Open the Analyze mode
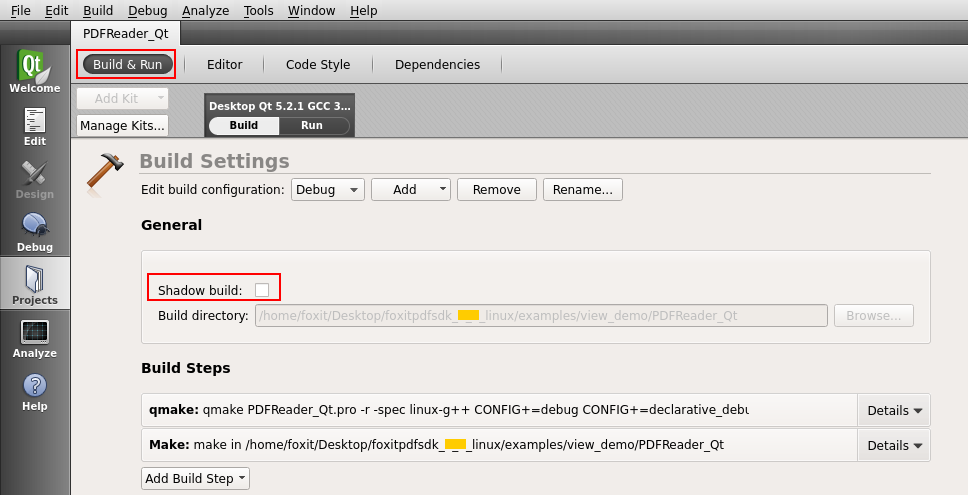This screenshot has height=495, width=968. point(35,337)
